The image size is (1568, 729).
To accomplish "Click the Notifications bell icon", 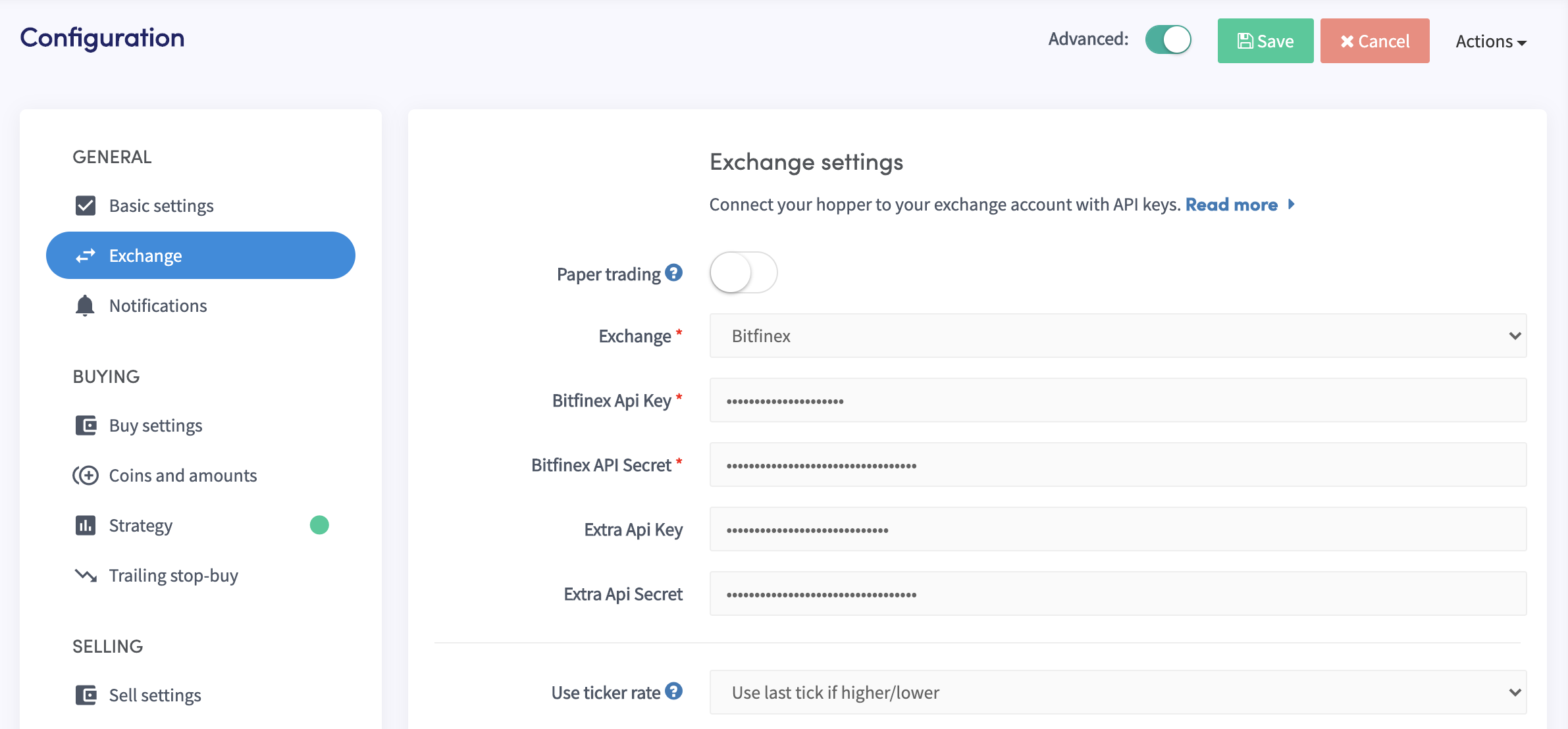I will (x=85, y=305).
